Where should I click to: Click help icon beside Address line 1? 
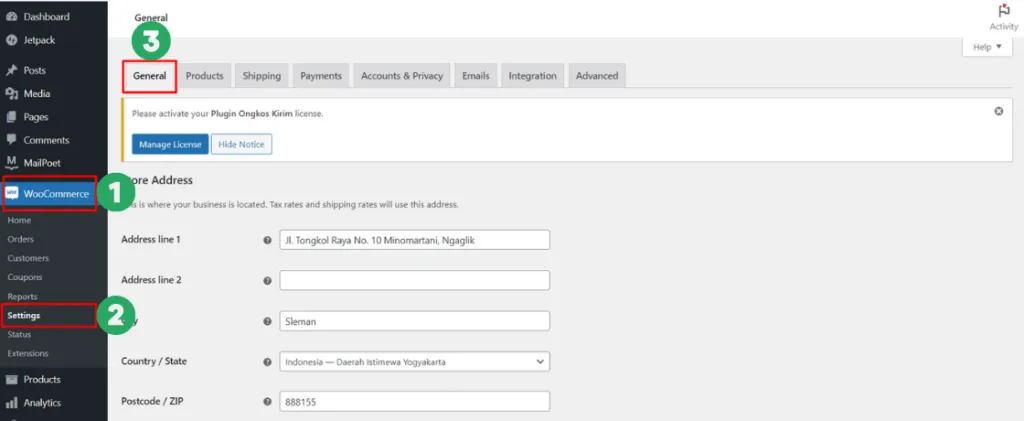click(x=267, y=240)
